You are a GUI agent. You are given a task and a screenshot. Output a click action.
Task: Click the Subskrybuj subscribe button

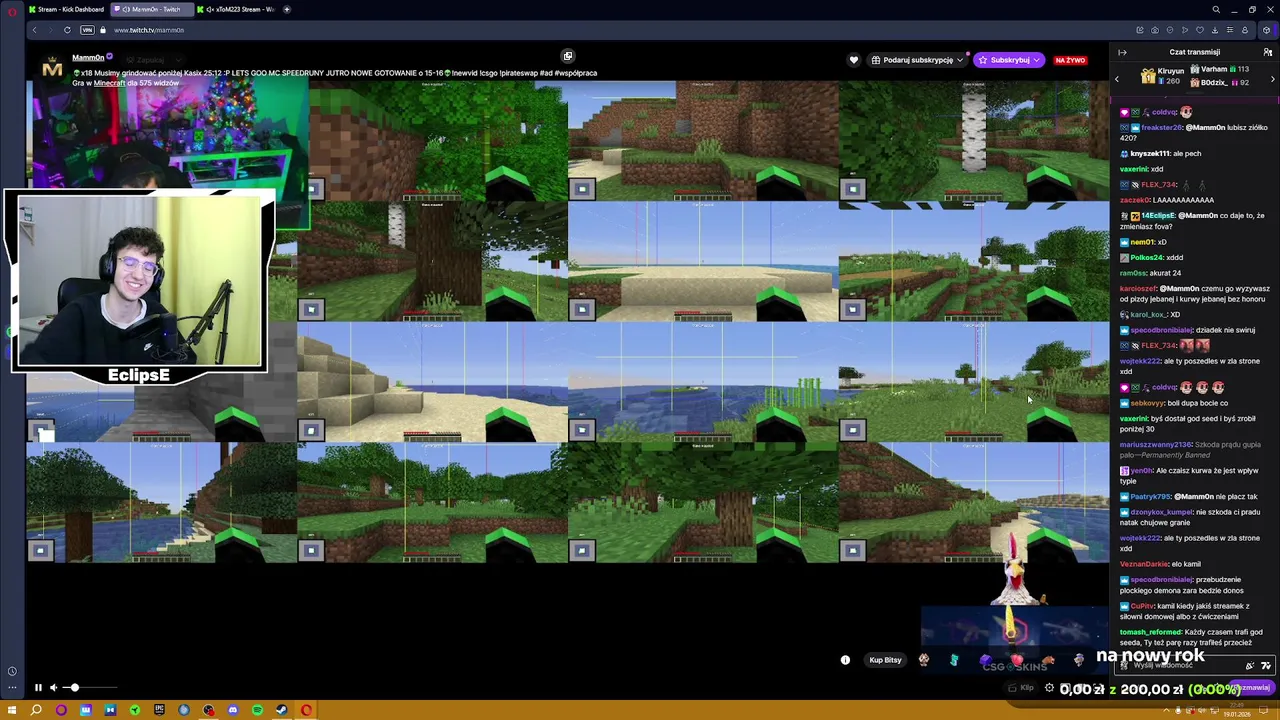tap(1009, 60)
